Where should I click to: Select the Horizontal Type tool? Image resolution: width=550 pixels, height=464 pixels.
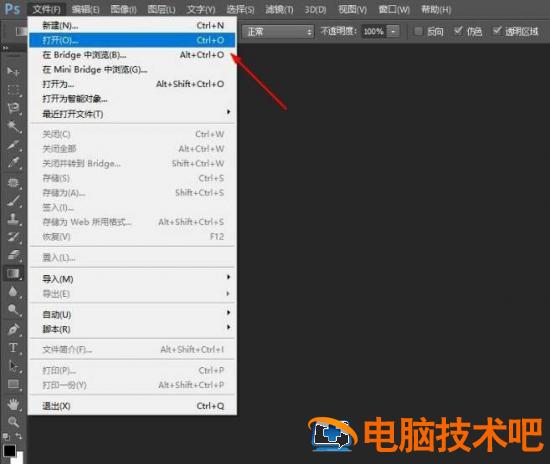[x=13, y=348]
